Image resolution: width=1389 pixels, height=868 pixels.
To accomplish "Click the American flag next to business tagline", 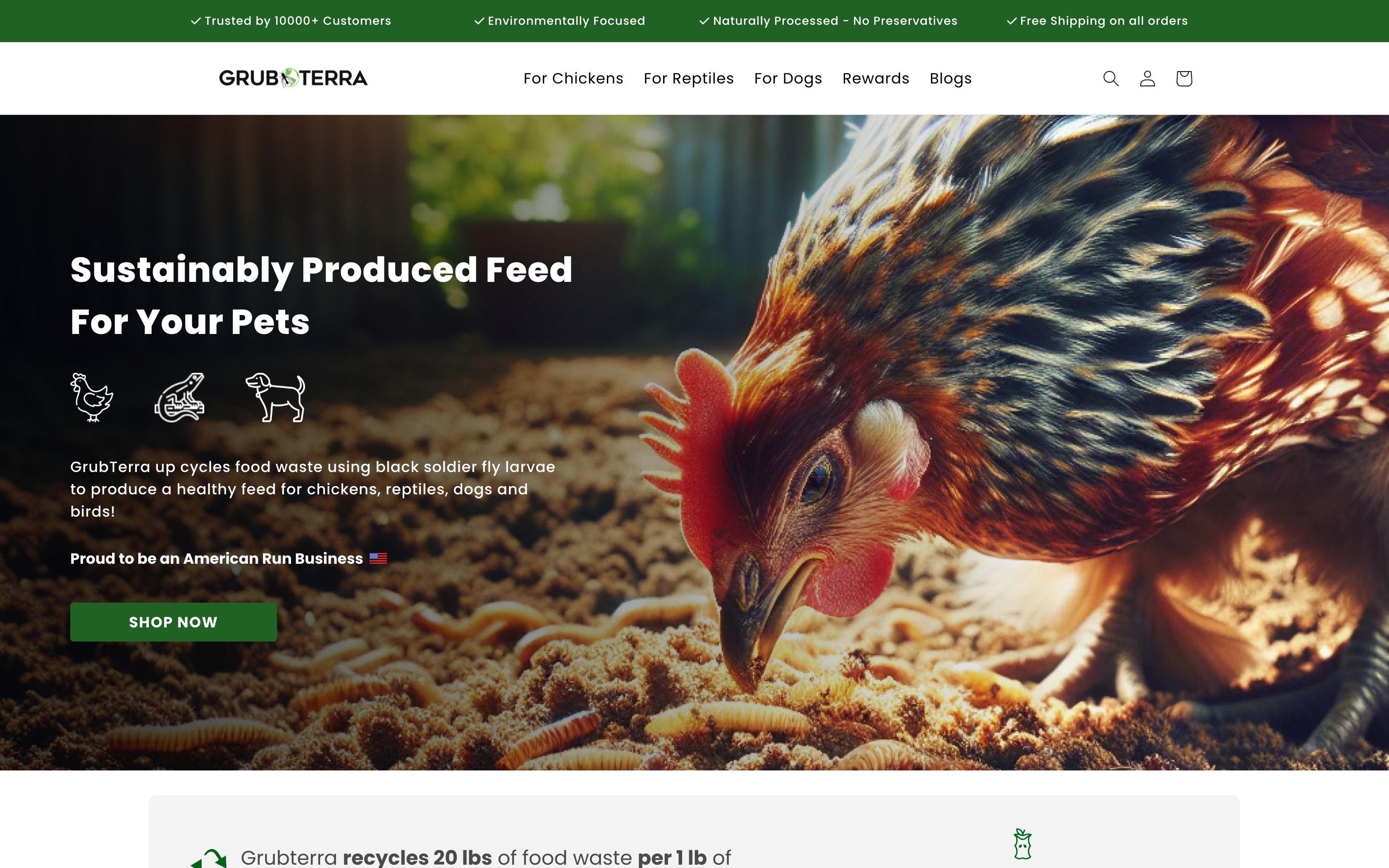I will 378,558.
